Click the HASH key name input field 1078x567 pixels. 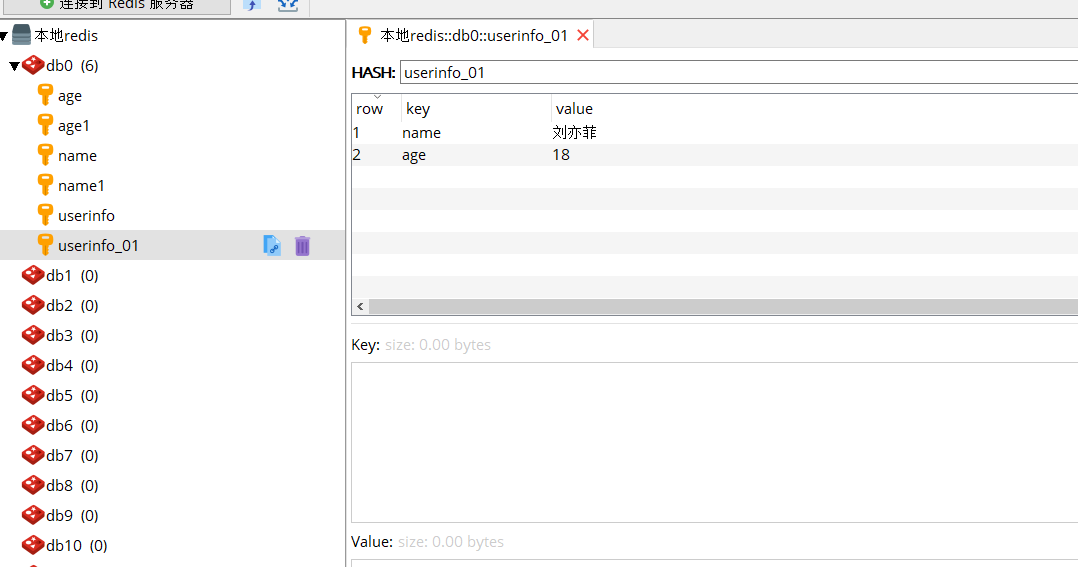pyautogui.click(x=738, y=72)
